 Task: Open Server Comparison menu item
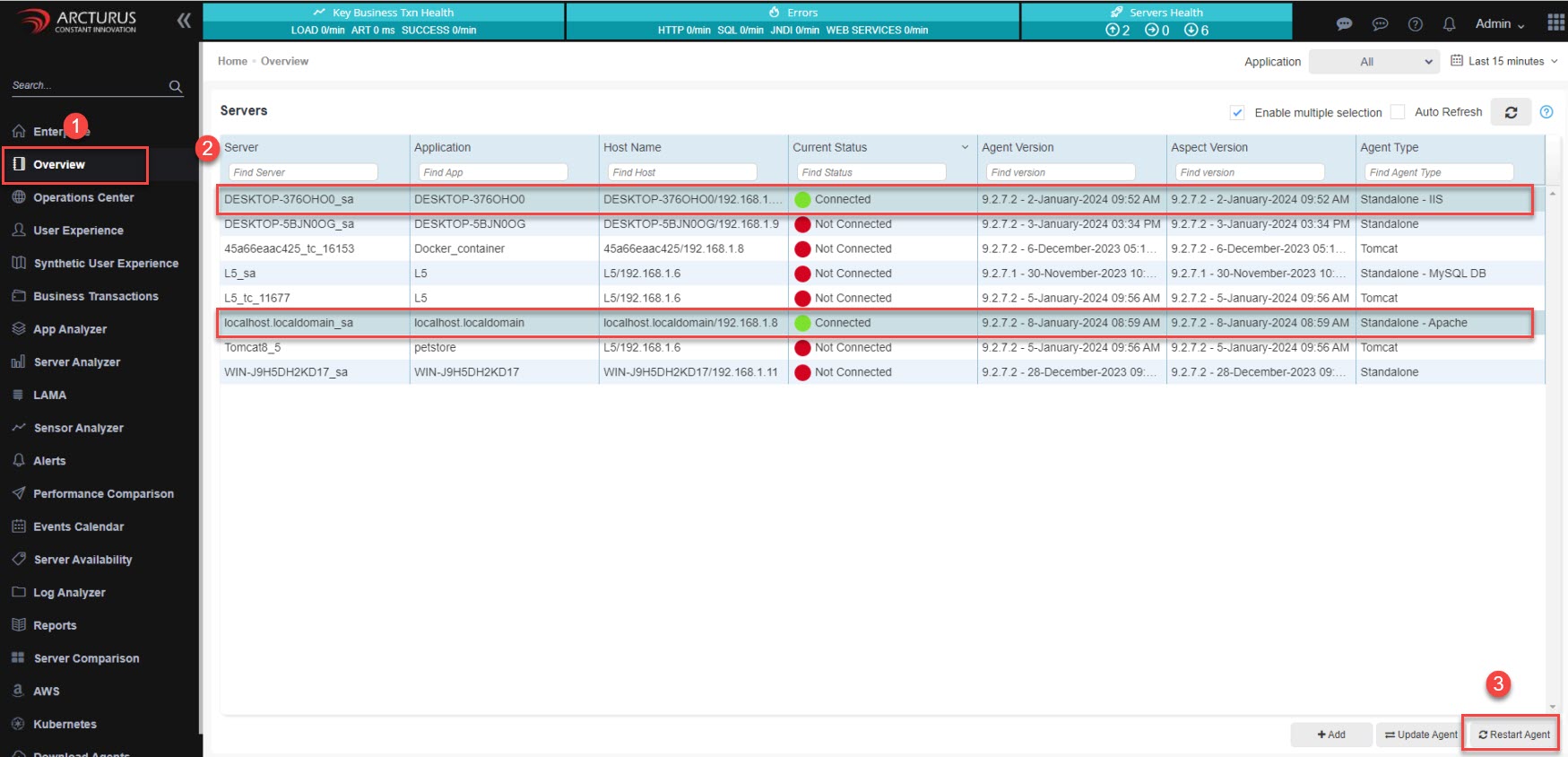pyautogui.click(x=87, y=658)
